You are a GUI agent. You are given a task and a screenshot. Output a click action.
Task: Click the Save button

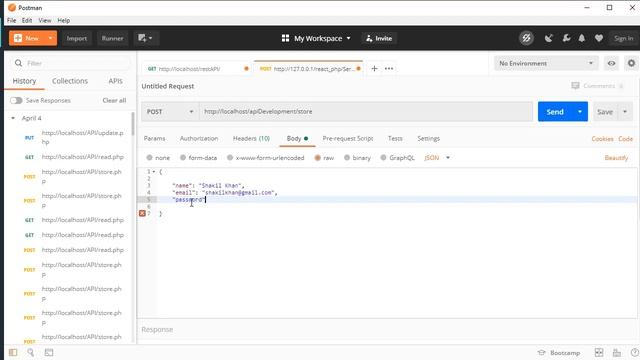click(x=604, y=112)
